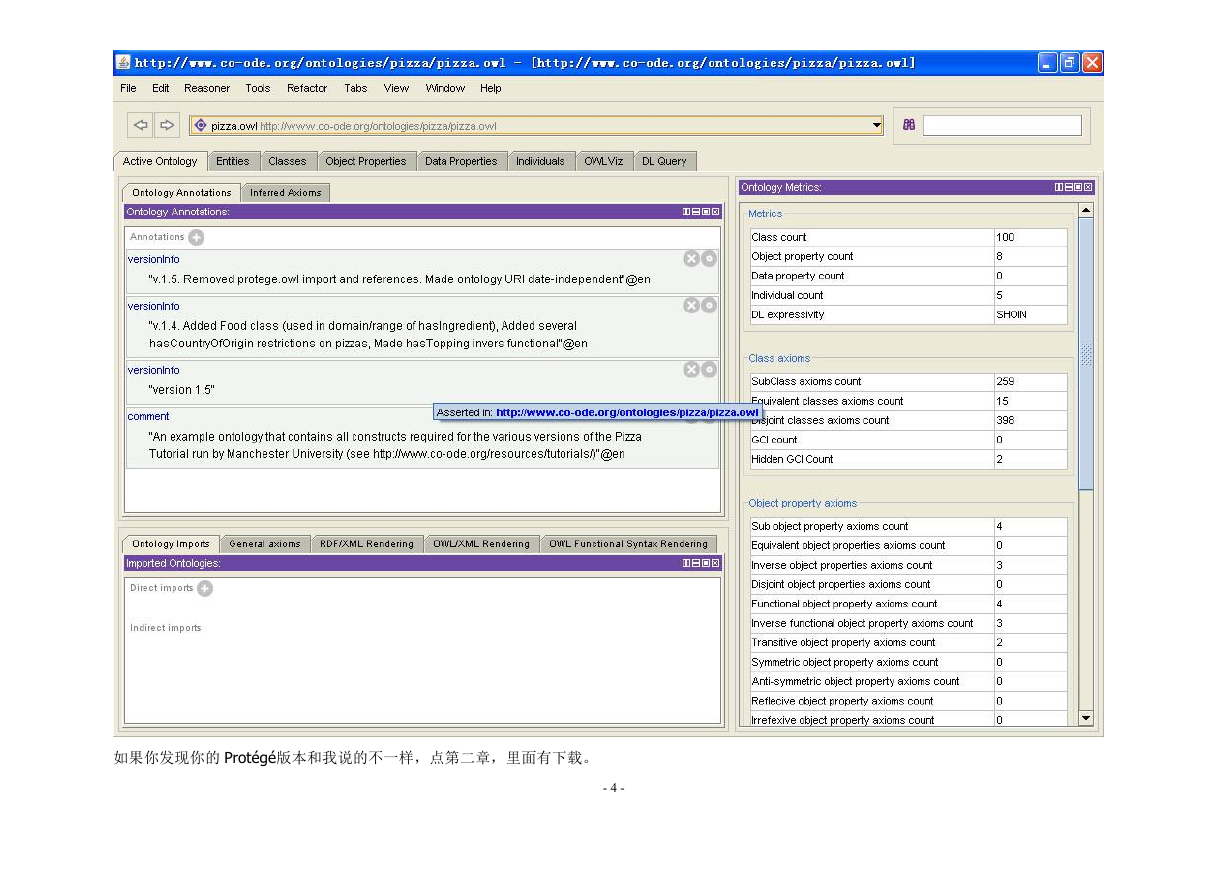1228x869 pixels.
Task: Open the Edit menu
Action: click(x=160, y=88)
